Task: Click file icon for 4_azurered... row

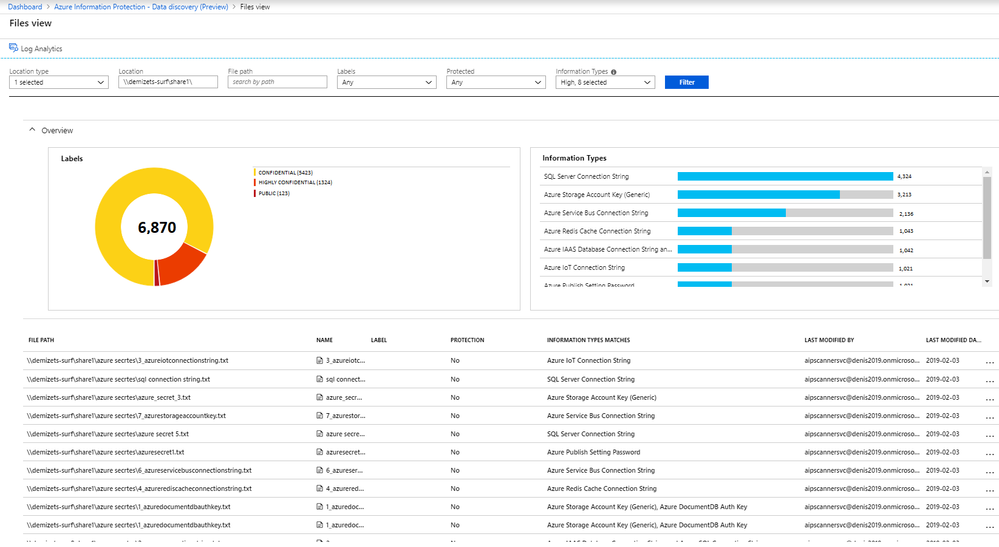Action: coord(320,488)
